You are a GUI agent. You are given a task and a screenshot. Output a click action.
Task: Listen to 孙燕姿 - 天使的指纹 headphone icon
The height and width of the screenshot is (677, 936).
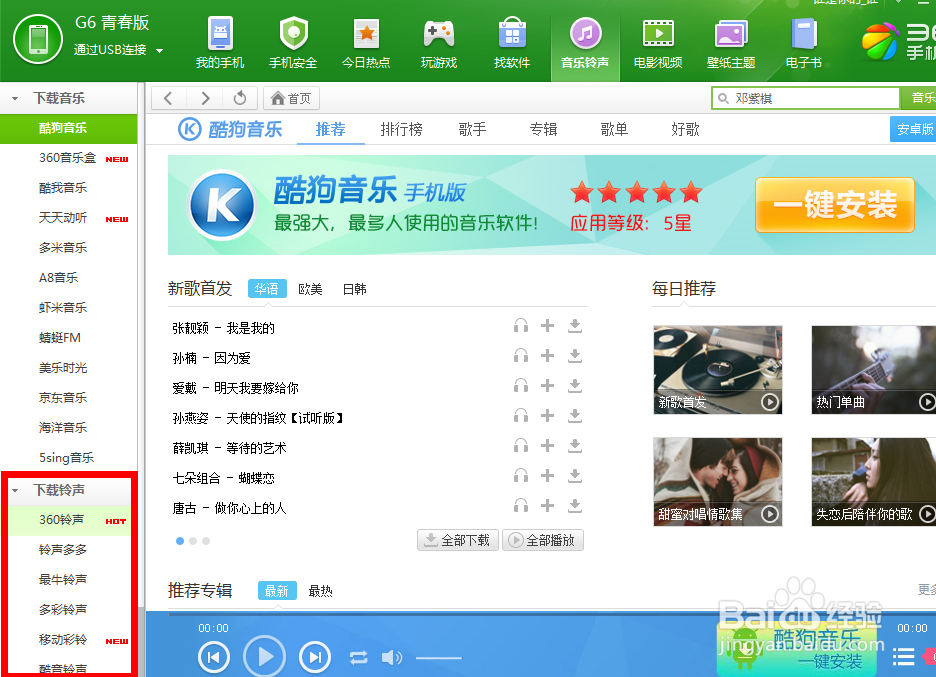pyautogui.click(x=521, y=416)
